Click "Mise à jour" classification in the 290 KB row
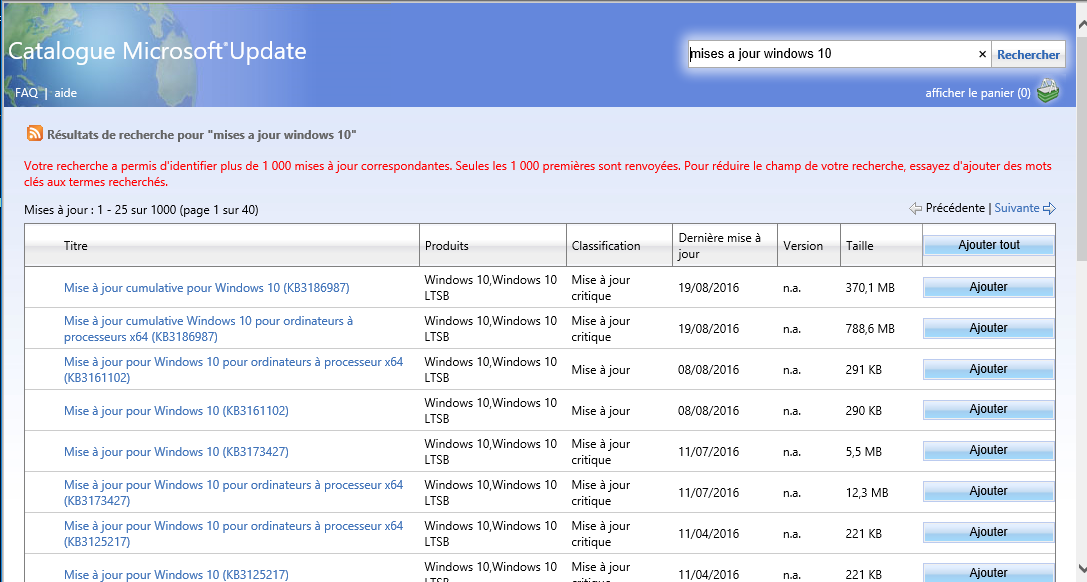Image resolution: width=1087 pixels, height=582 pixels. pyautogui.click(x=601, y=411)
